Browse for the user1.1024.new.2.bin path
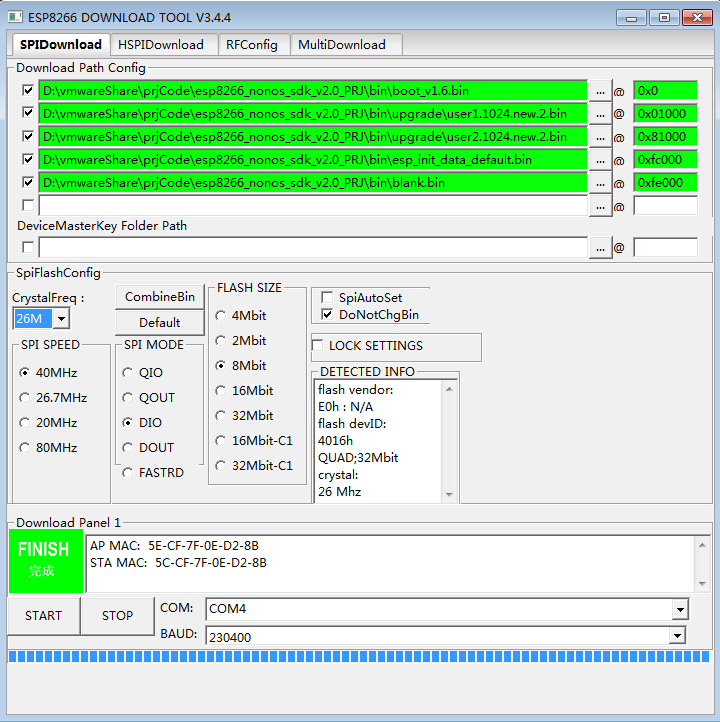 [600, 114]
